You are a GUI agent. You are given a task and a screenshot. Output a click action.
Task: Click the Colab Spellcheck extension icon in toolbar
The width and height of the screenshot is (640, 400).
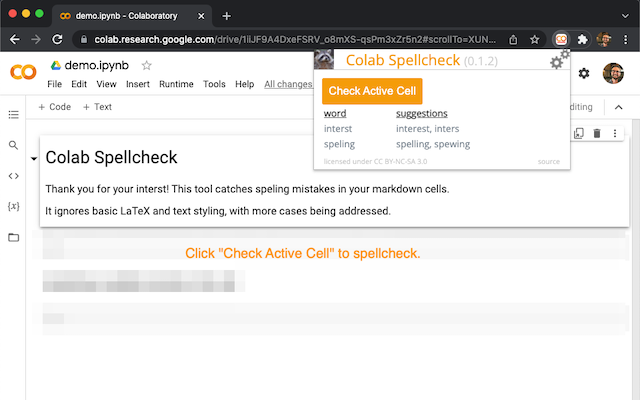(561, 39)
